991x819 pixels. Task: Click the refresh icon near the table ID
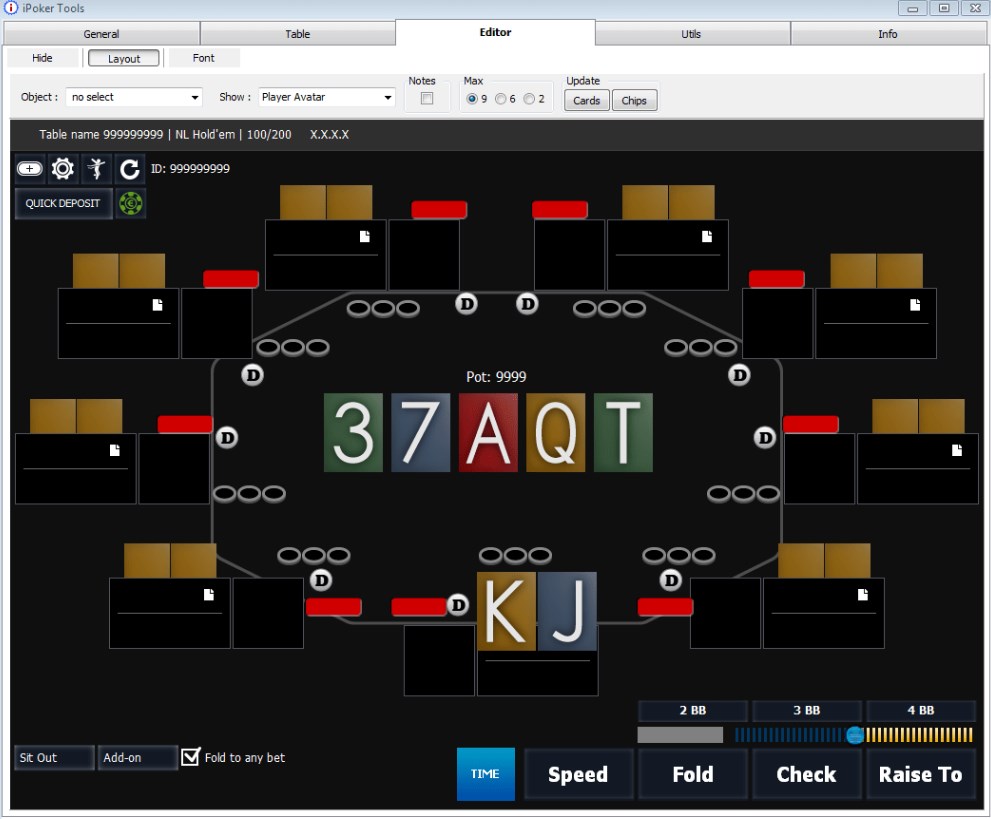tap(129, 168)
